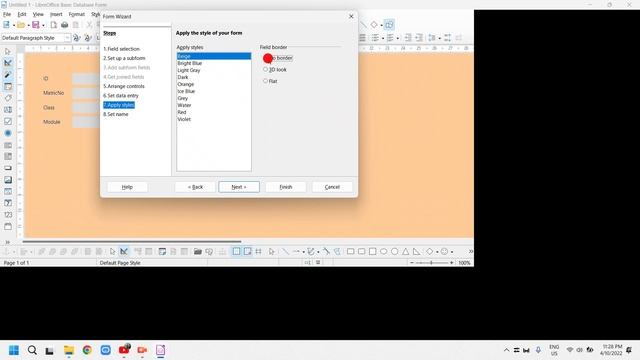Open the Insert menu
This screenshot has height=360, width=640.
click(56, 14)
